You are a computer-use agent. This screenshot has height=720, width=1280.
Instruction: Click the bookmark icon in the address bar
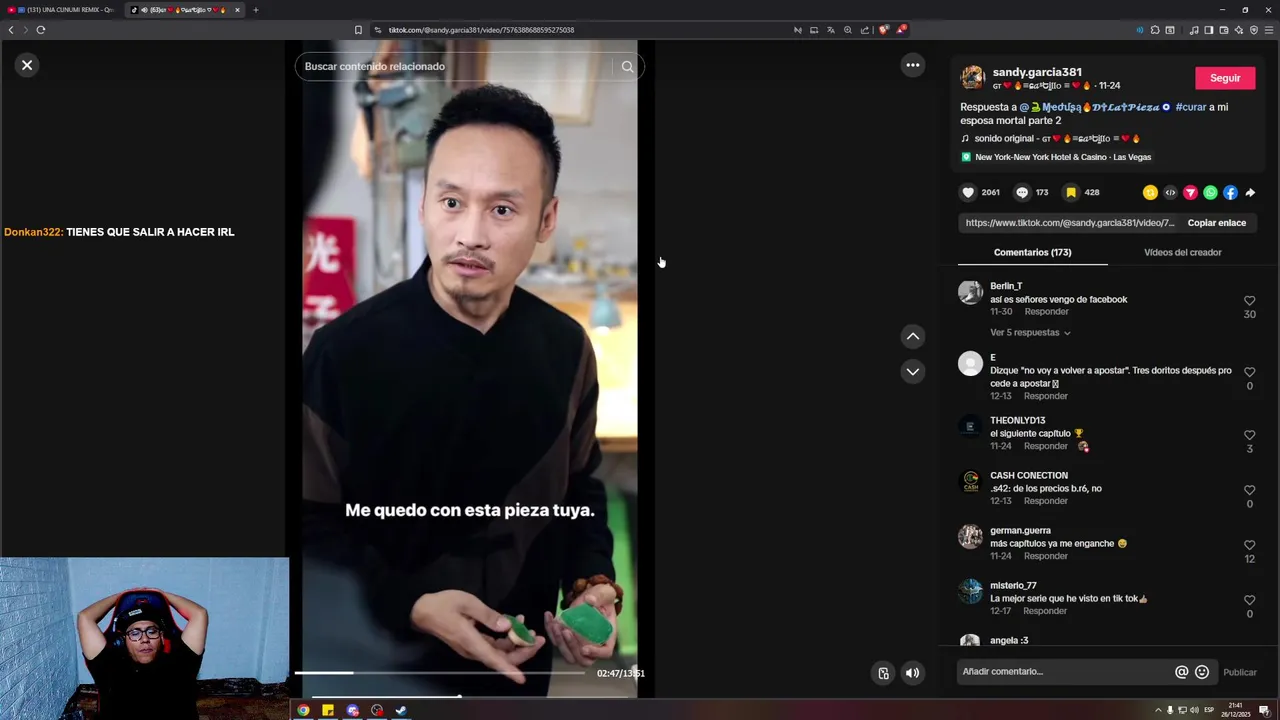pos(358,30)
